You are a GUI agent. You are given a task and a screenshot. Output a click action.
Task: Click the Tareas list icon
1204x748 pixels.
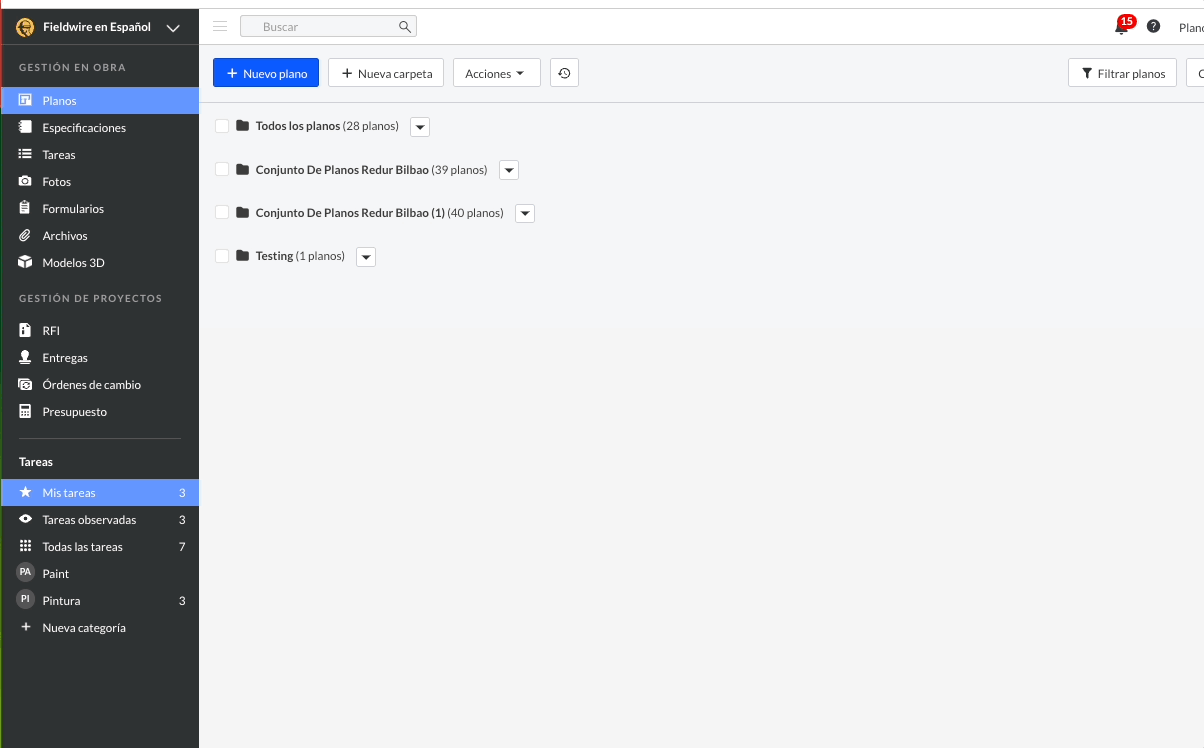pyautogui.click(x=26, y=154)
